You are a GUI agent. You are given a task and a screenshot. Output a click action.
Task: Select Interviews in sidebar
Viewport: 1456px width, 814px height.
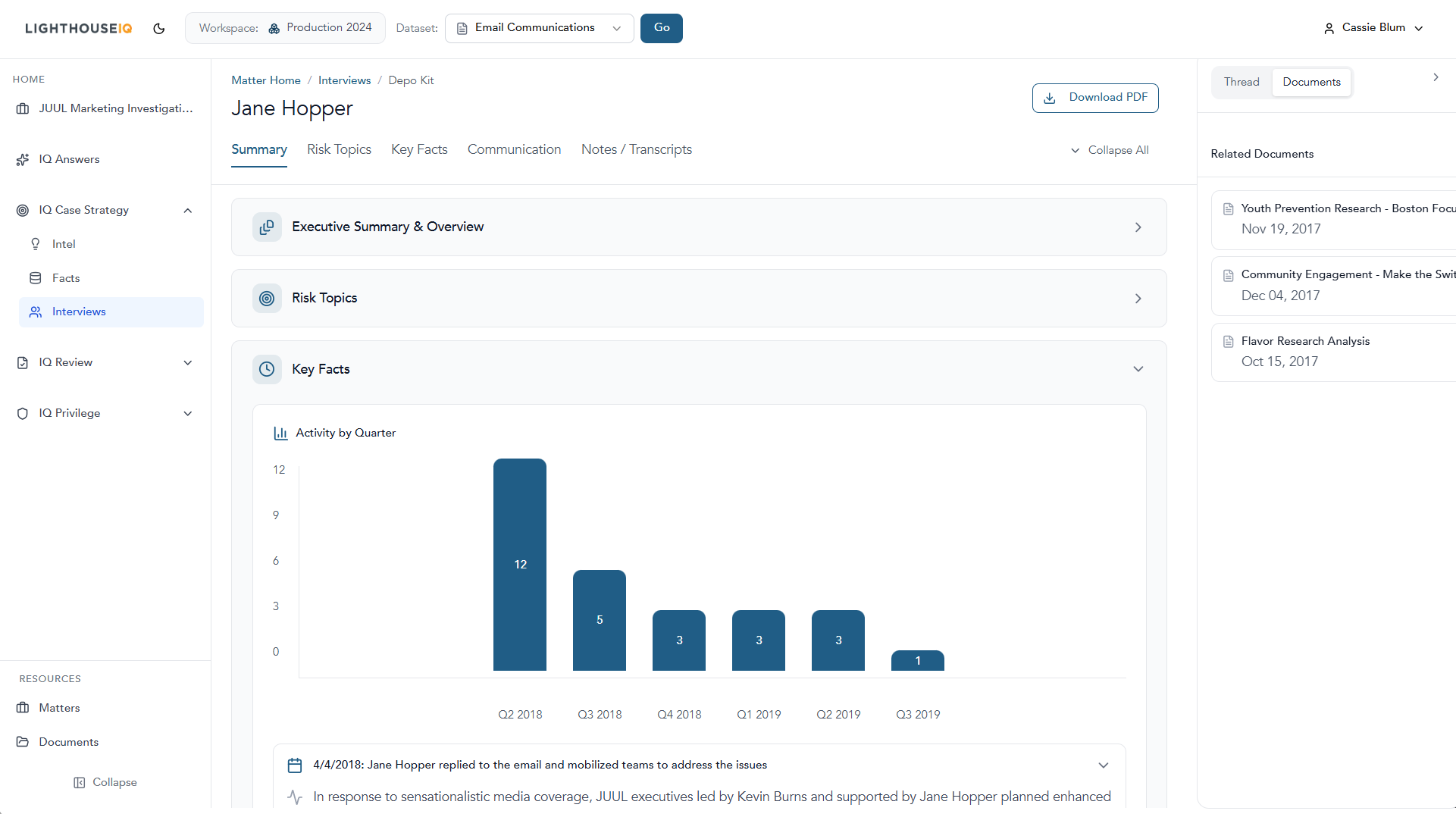pos(111,312)
